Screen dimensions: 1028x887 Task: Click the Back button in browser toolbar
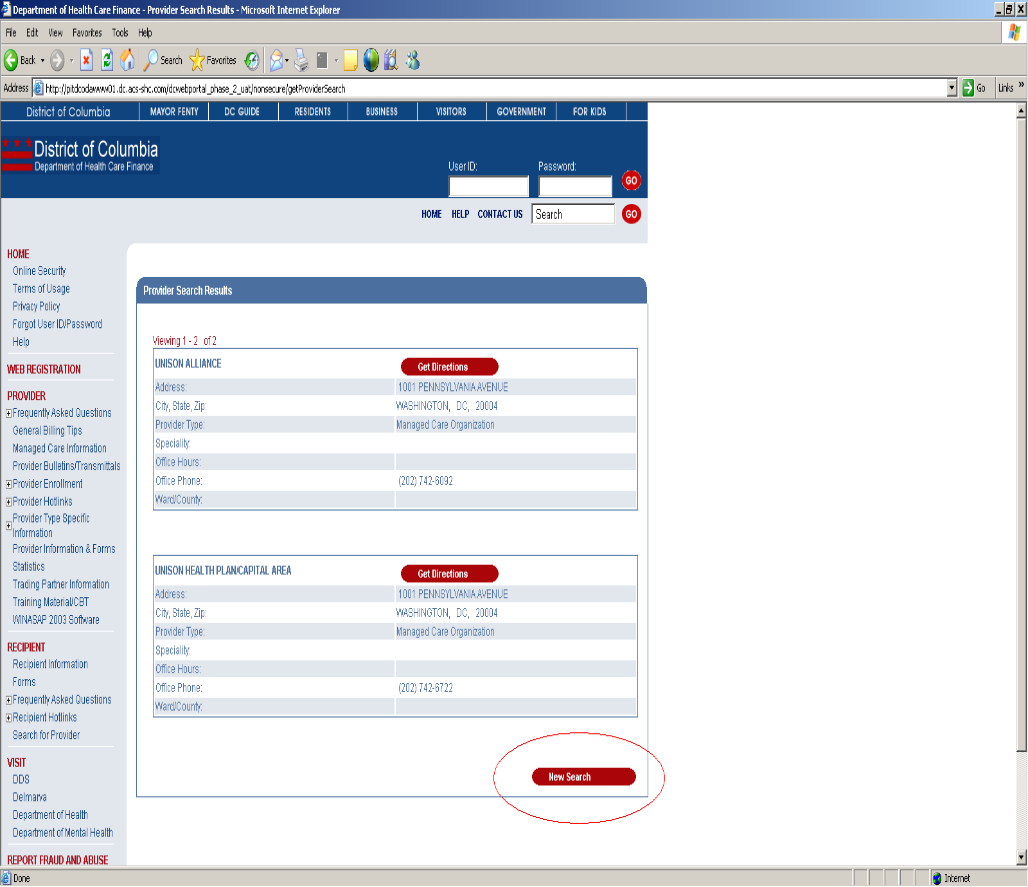(20, 60)
